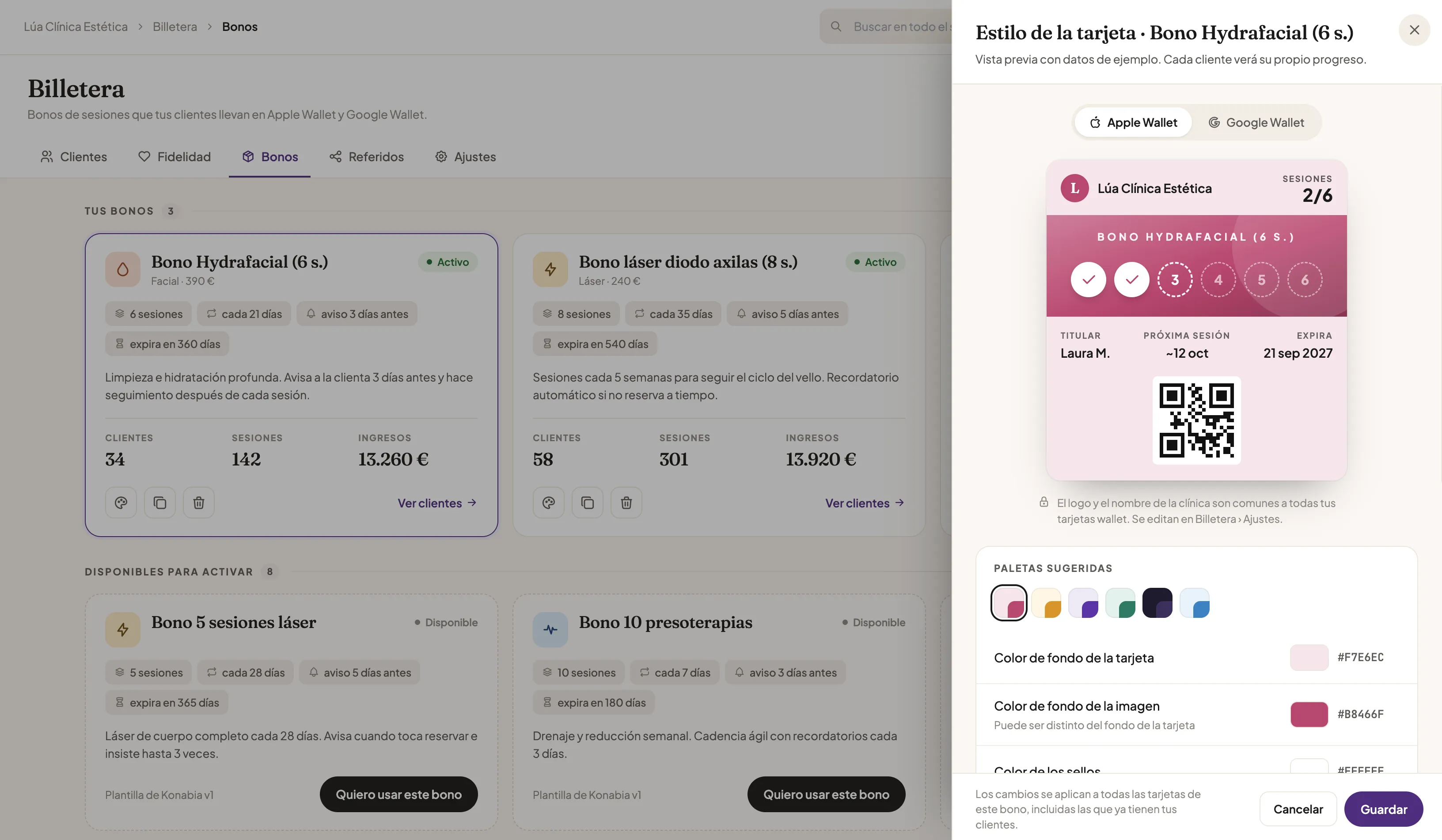
Task: Select the Bonos tab
Action: pos(269,157)
